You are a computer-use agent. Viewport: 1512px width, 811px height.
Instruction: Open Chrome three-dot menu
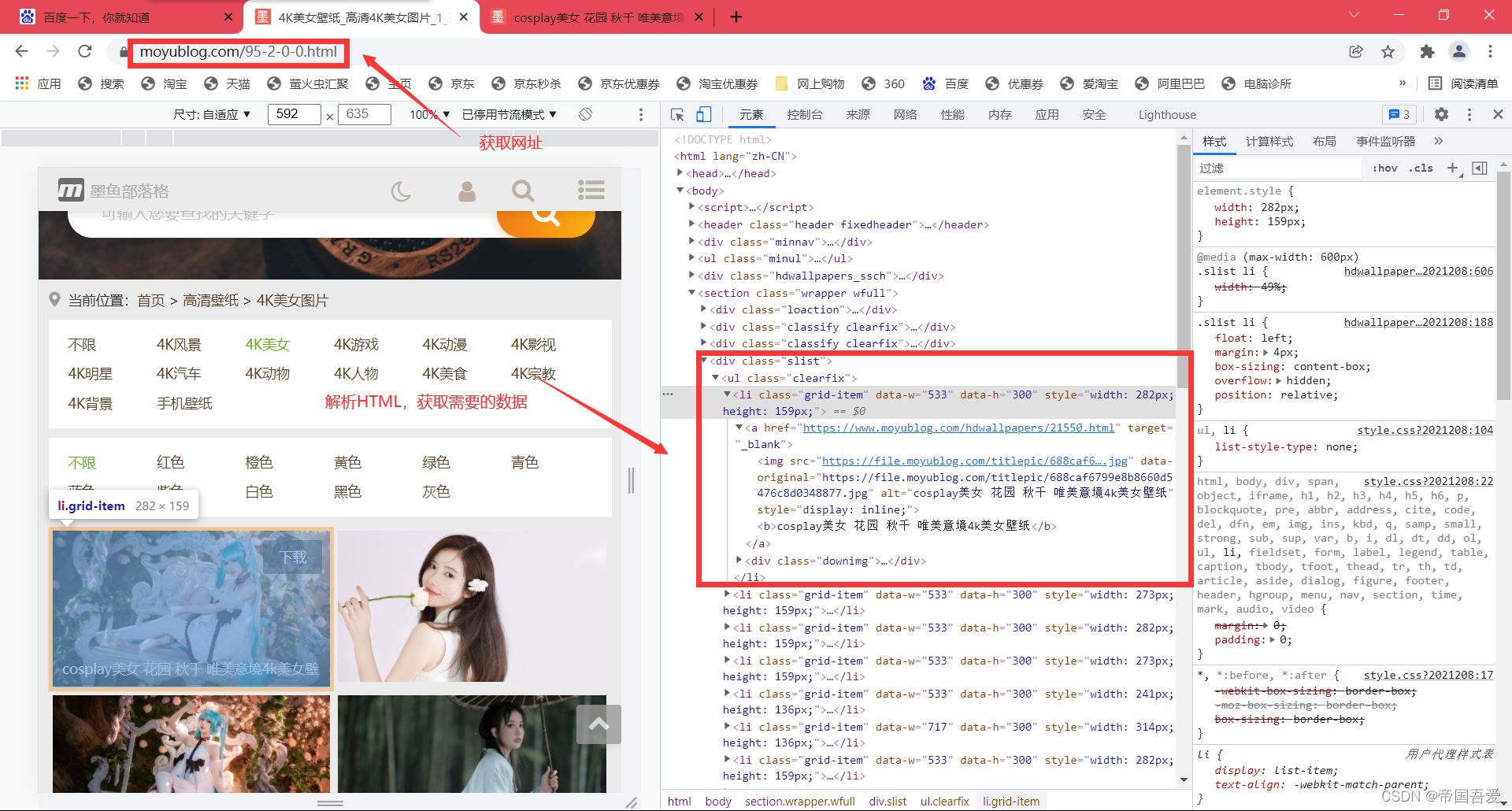coord(1490,51)
